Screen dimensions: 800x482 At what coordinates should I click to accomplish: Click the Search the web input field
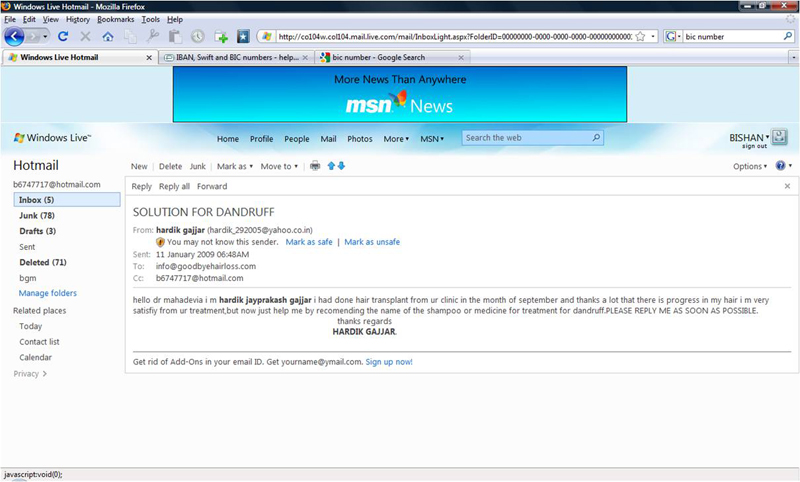tap(525, 138)
